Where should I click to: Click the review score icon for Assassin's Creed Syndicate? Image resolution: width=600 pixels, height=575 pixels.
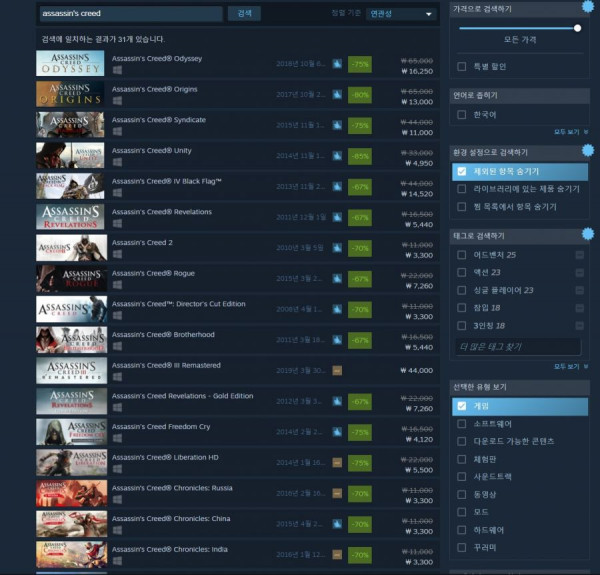[337, 125]
